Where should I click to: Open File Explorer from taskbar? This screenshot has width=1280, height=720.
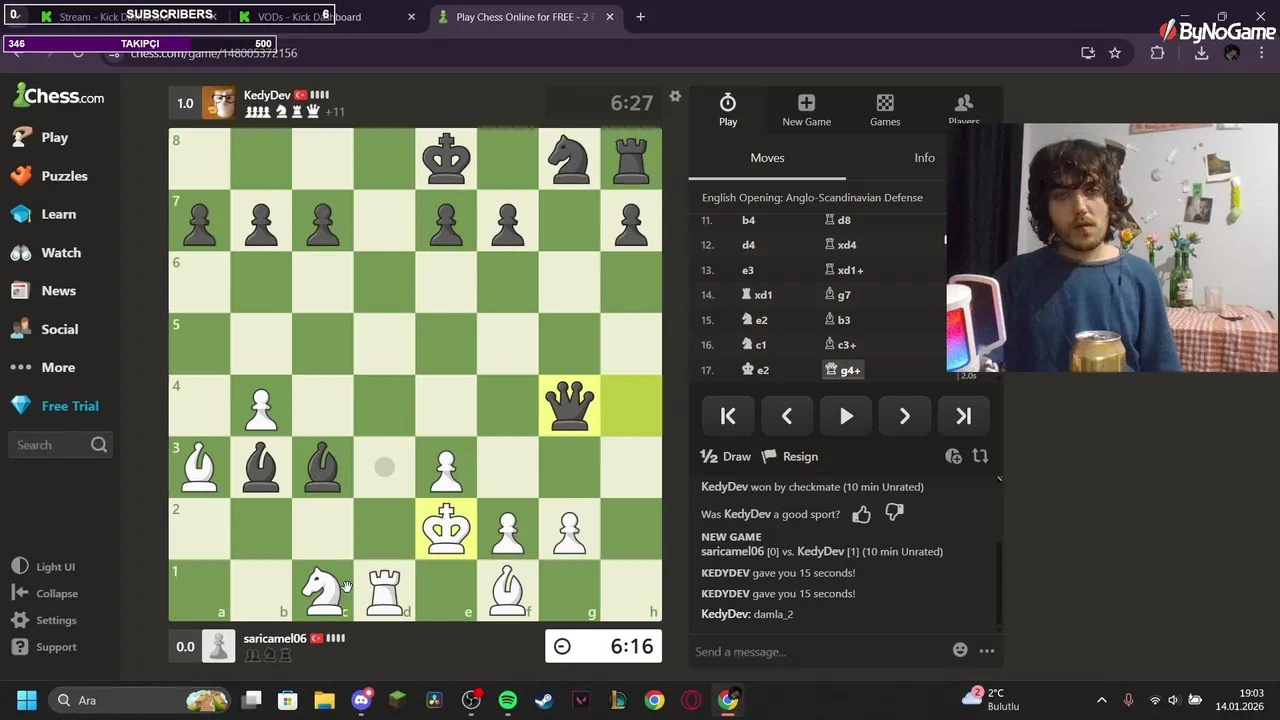click(325, 700)
